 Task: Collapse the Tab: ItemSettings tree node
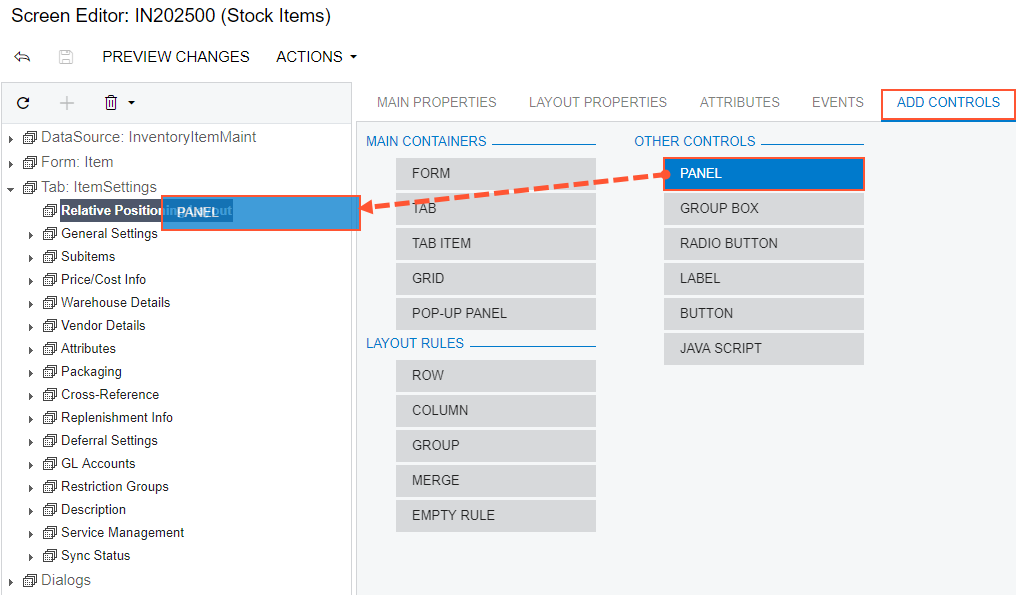pos(11,188)
